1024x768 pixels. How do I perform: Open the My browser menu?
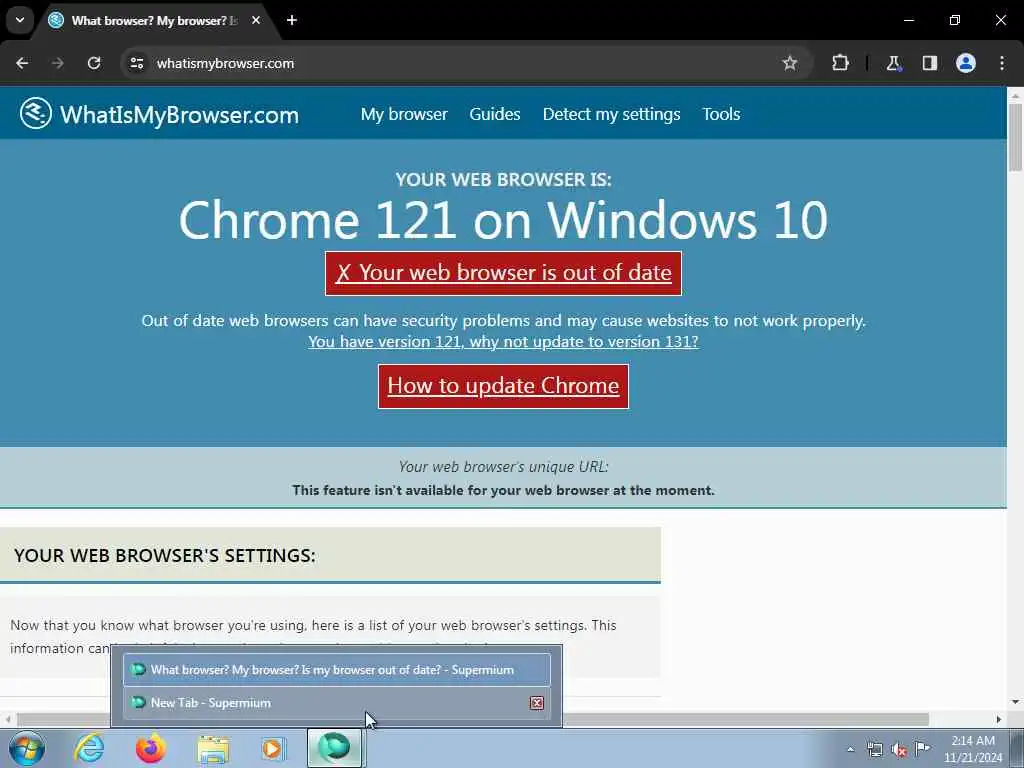tap(404, 114)
